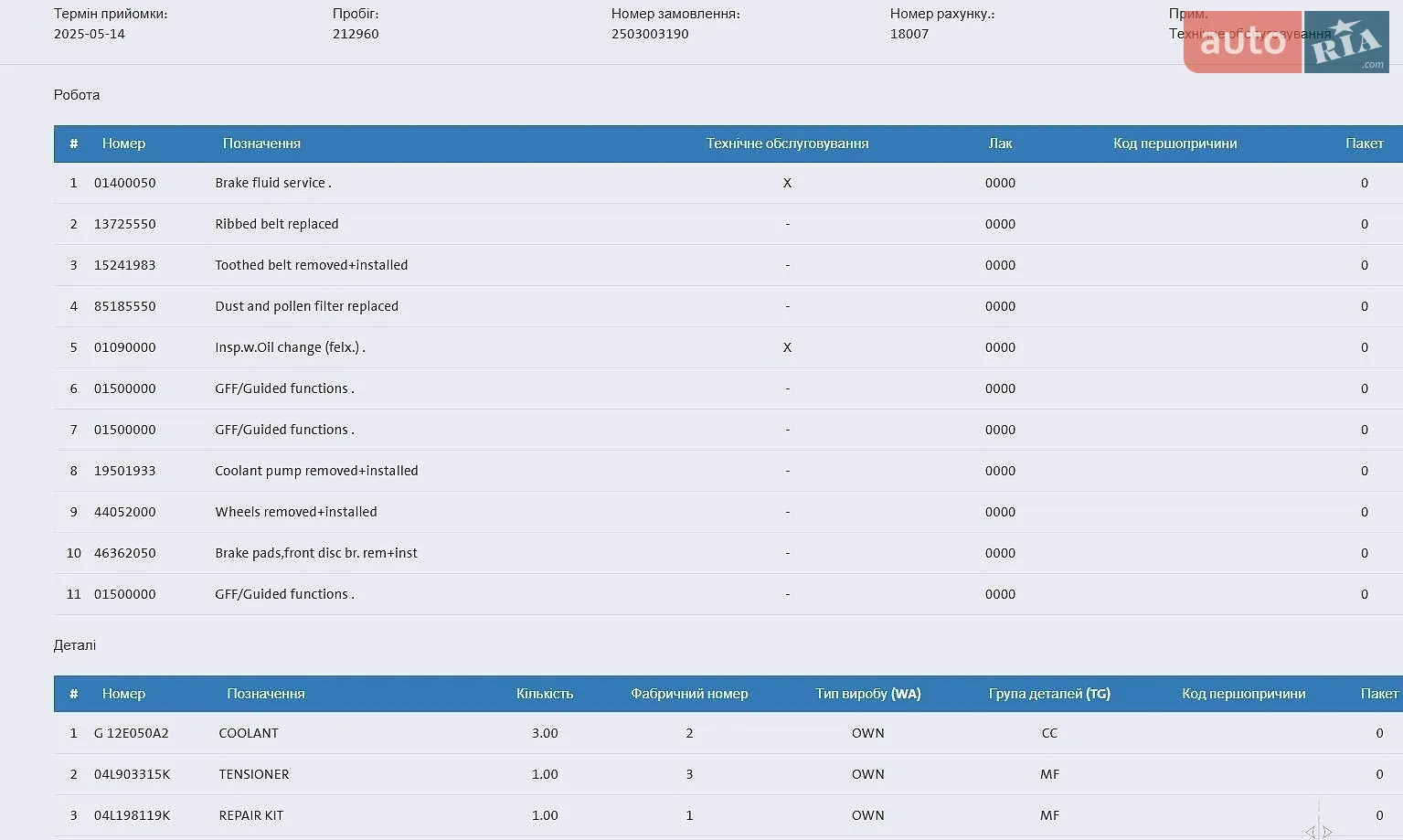
Task: Select the Ribbed belt replaced row
Action: (728, 224)
